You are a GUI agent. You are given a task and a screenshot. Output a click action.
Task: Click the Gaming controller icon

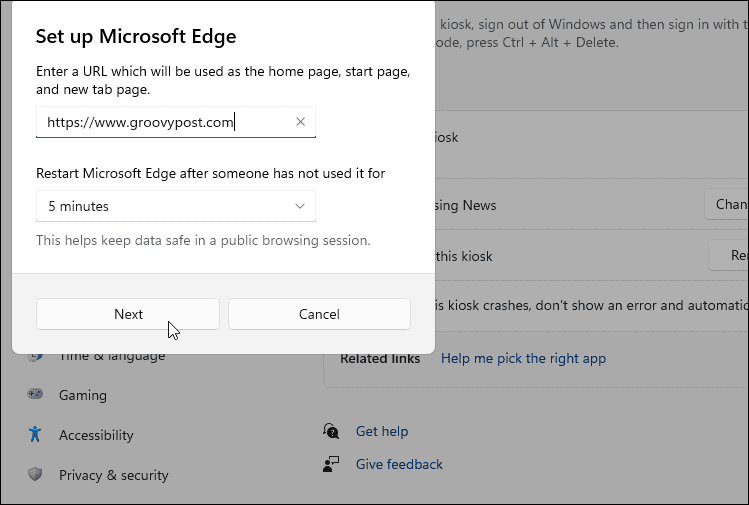[x=36, y=394]
